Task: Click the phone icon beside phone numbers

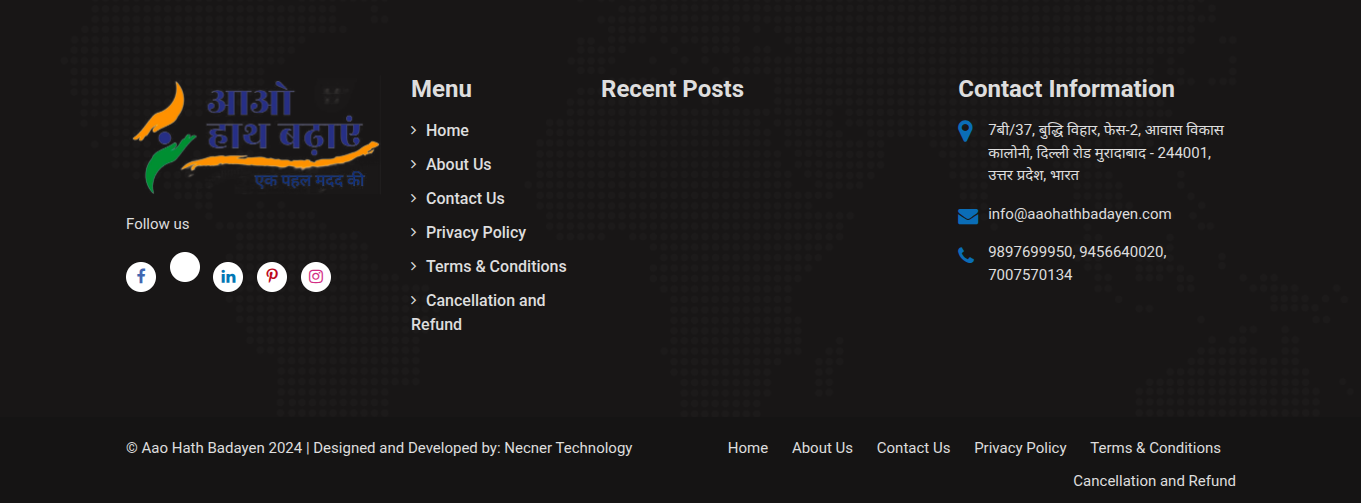Action: click(x=965, y=255)
